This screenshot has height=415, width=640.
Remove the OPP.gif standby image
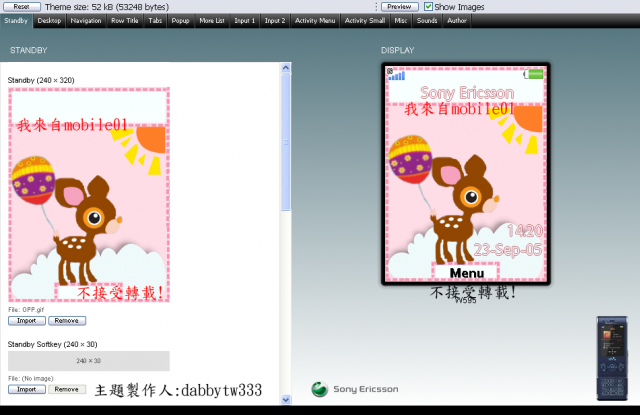click(x=67, y=321)
